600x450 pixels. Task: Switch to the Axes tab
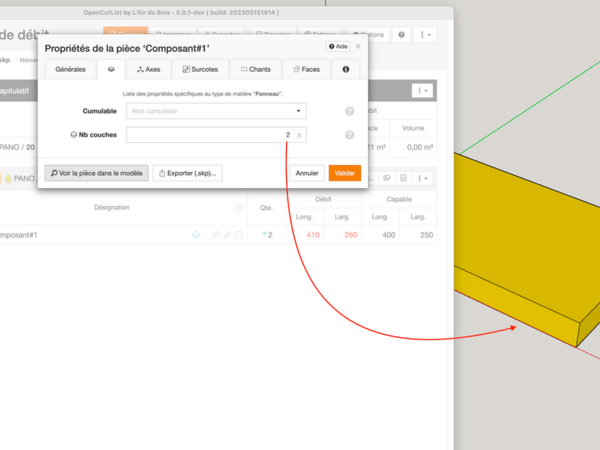tap(148, 70)
